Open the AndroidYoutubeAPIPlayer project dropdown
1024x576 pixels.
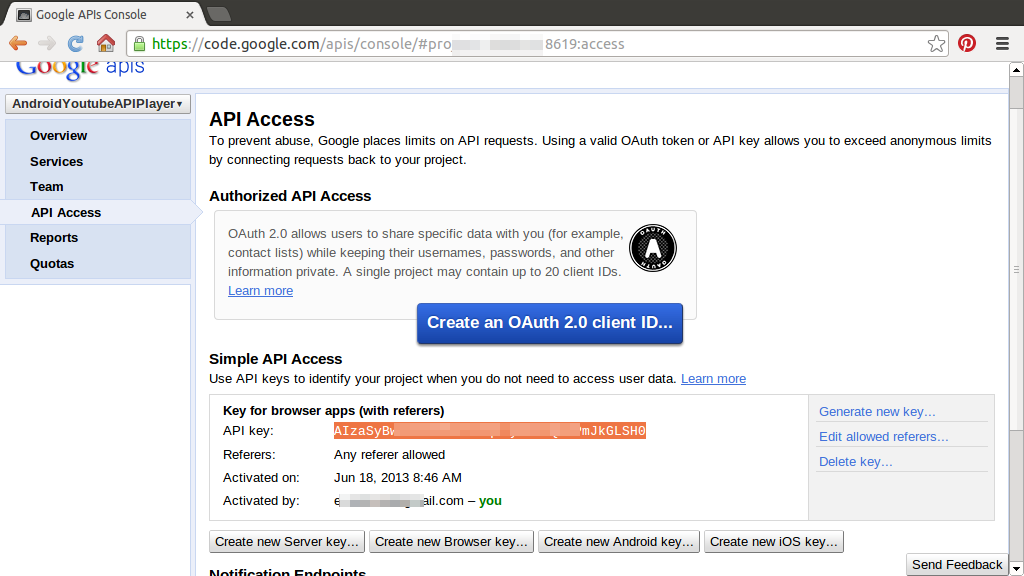pyautogui.click(x=97, y=103)
